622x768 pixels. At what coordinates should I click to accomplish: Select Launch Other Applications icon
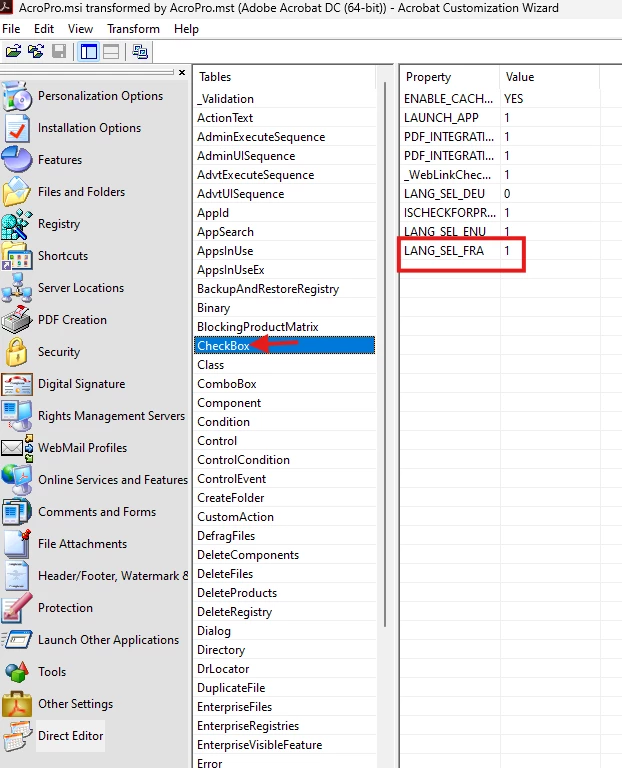pyautogui.click(x=17, y=640)
